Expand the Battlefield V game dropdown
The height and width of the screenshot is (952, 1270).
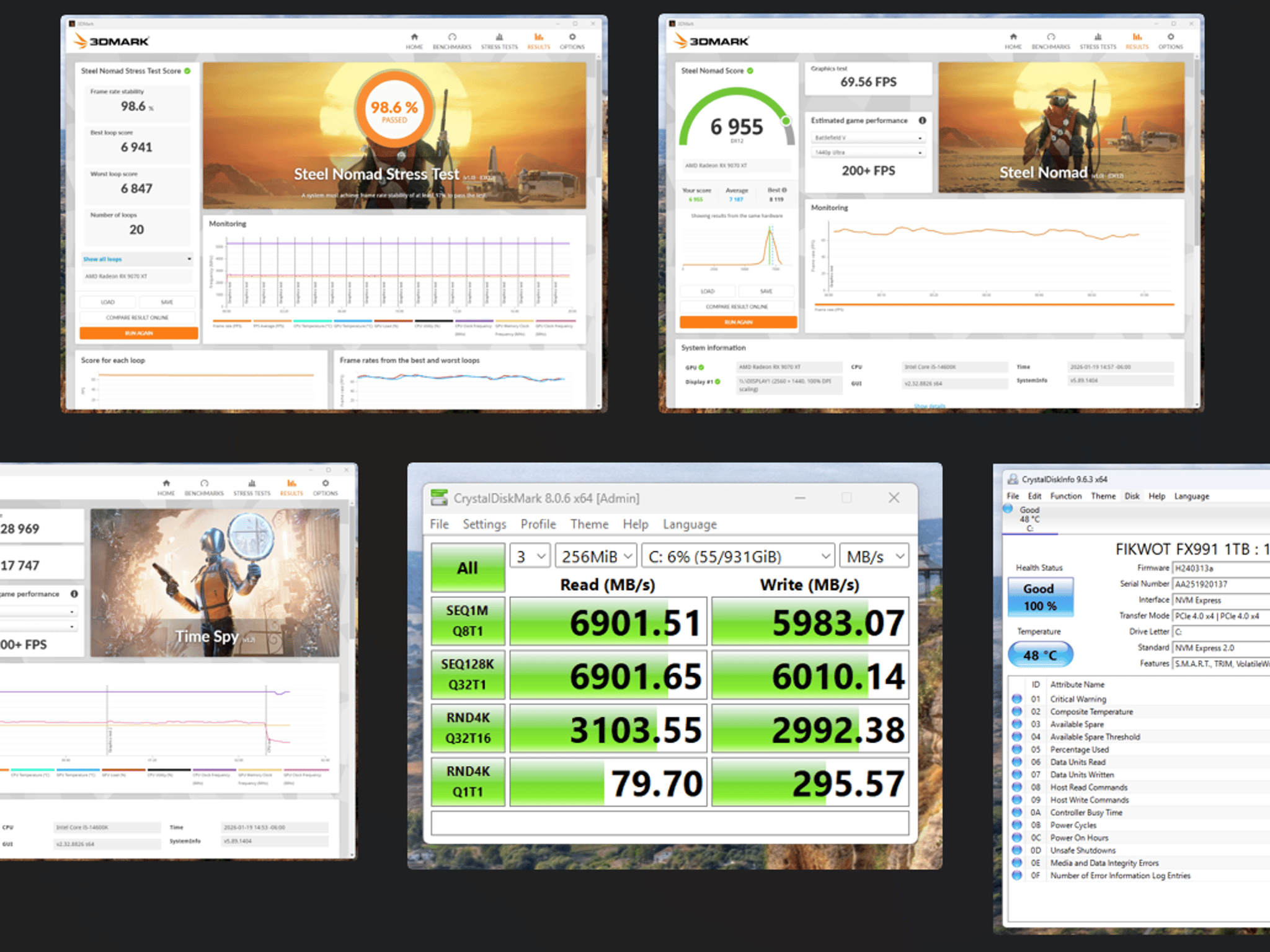(x=868, y=138)
